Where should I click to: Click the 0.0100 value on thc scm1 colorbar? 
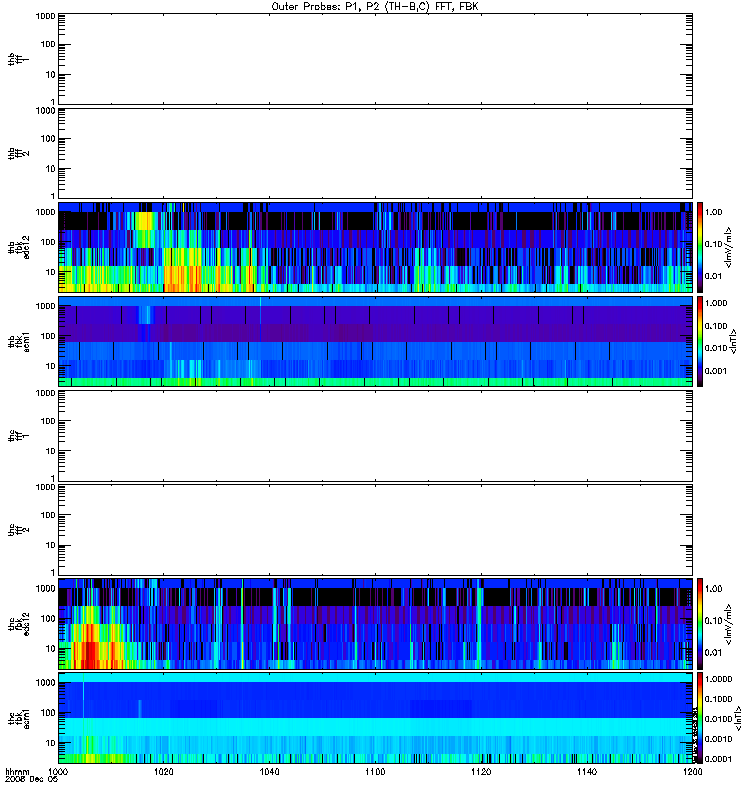pos(718,719)
